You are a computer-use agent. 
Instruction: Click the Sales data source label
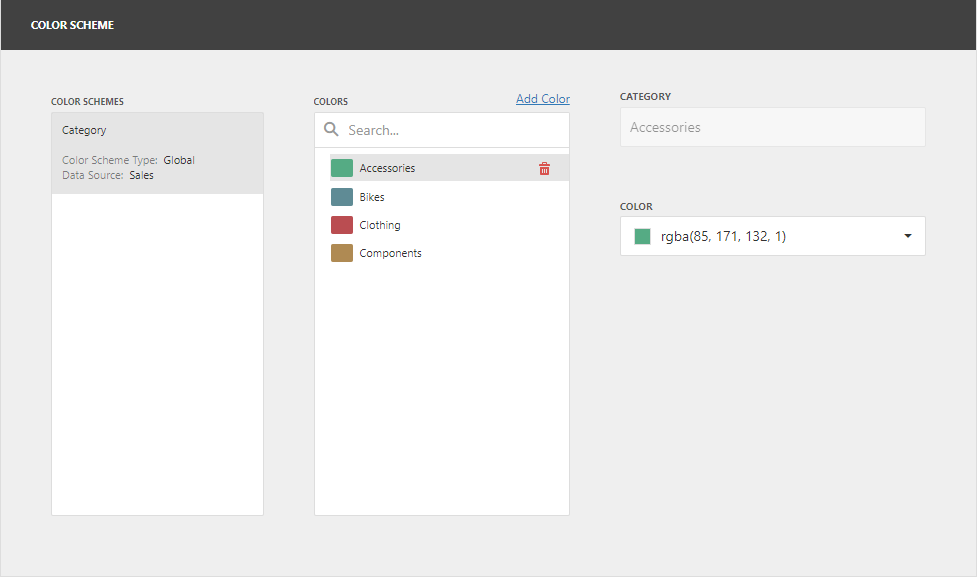(141, 175)
